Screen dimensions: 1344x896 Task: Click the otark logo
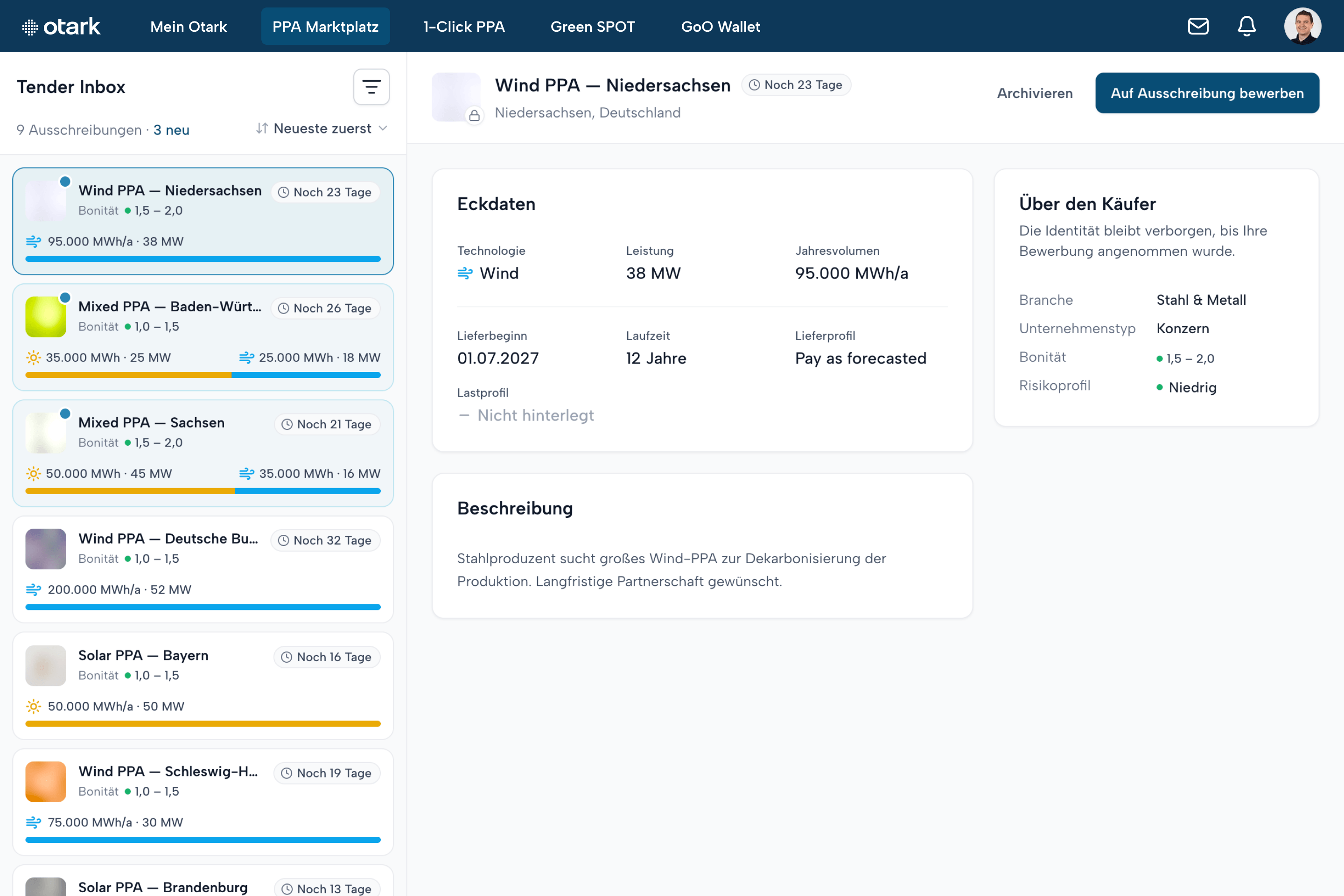click(61, 26)
